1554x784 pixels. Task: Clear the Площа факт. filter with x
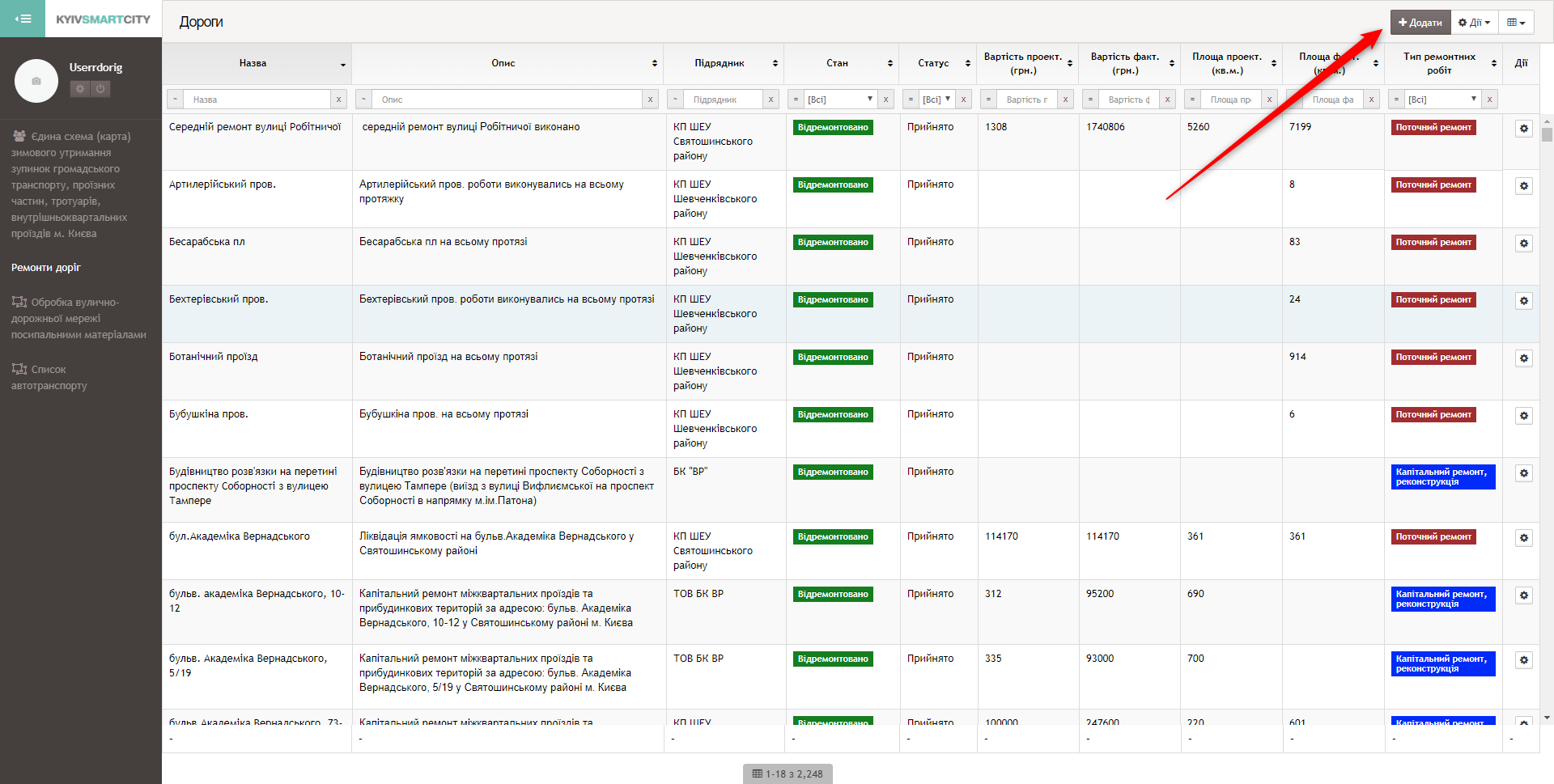coord(1371,100)
